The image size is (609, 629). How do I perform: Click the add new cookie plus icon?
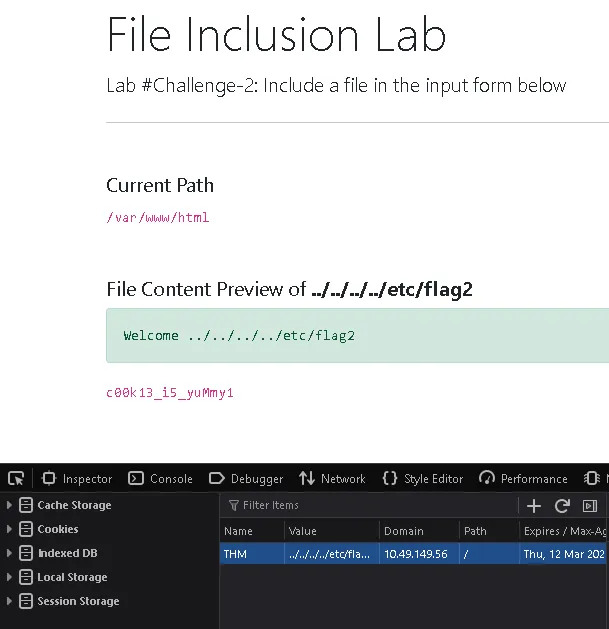(534, 506)
